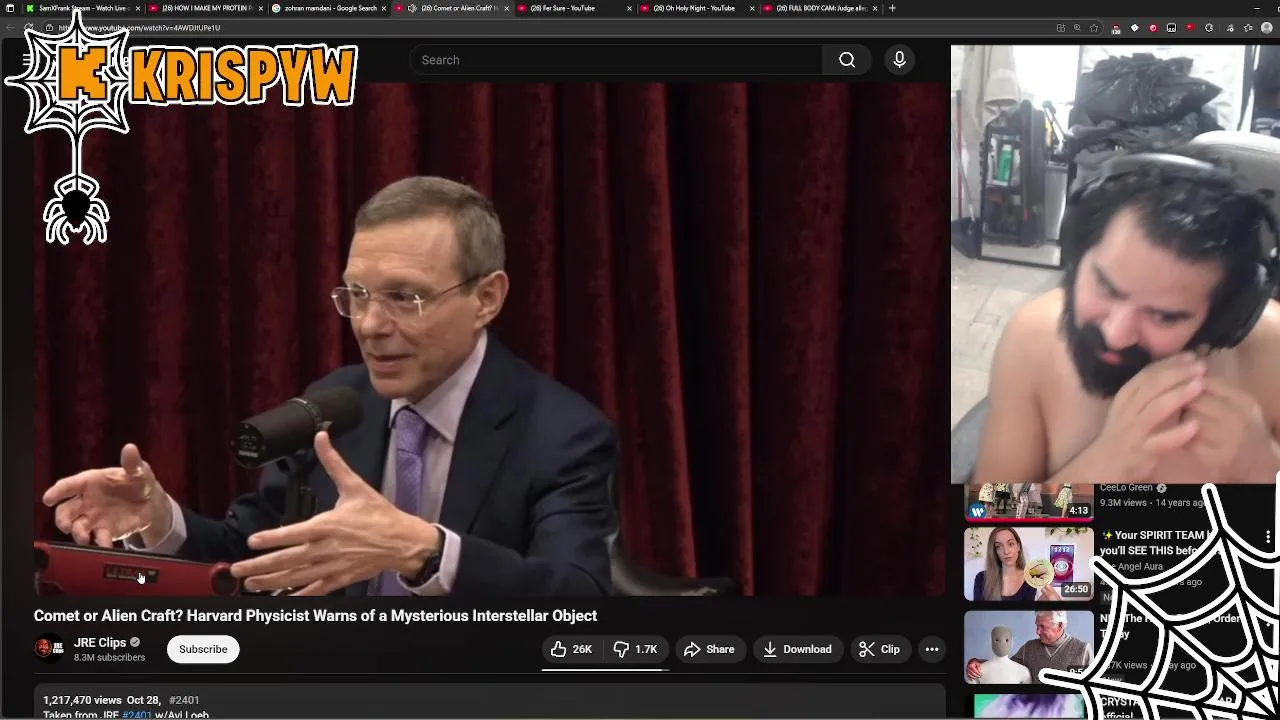Mute the Comet or Alien Craft tab audio

pos(412,8)
